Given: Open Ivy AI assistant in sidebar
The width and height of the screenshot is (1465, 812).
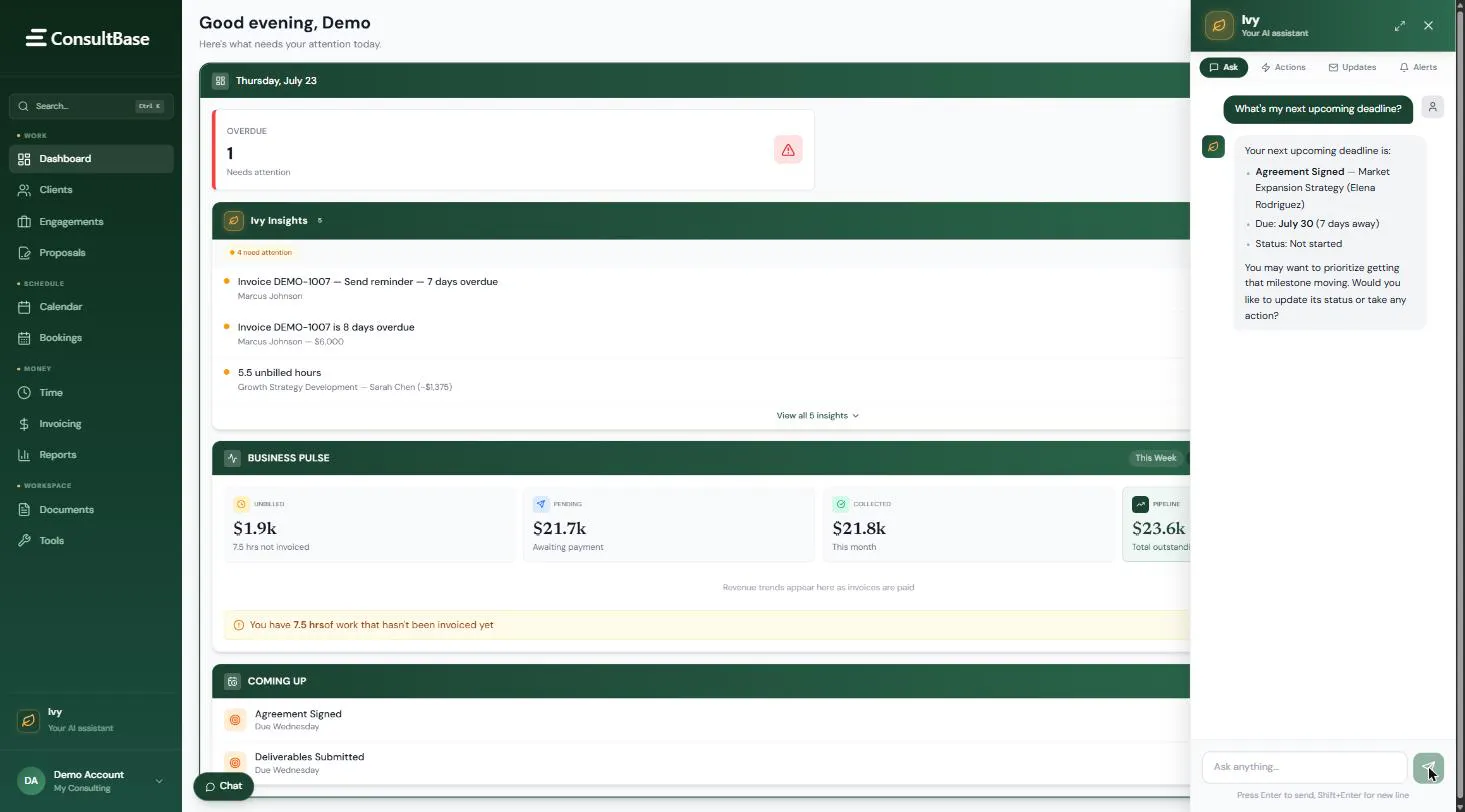Looking at the screenshot, I should pos(91,720).
